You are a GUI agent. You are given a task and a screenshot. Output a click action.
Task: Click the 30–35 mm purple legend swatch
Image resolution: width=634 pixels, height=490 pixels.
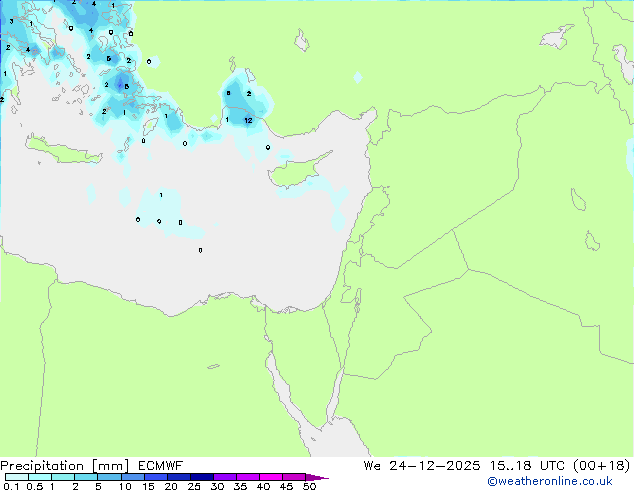click(225, 477)
